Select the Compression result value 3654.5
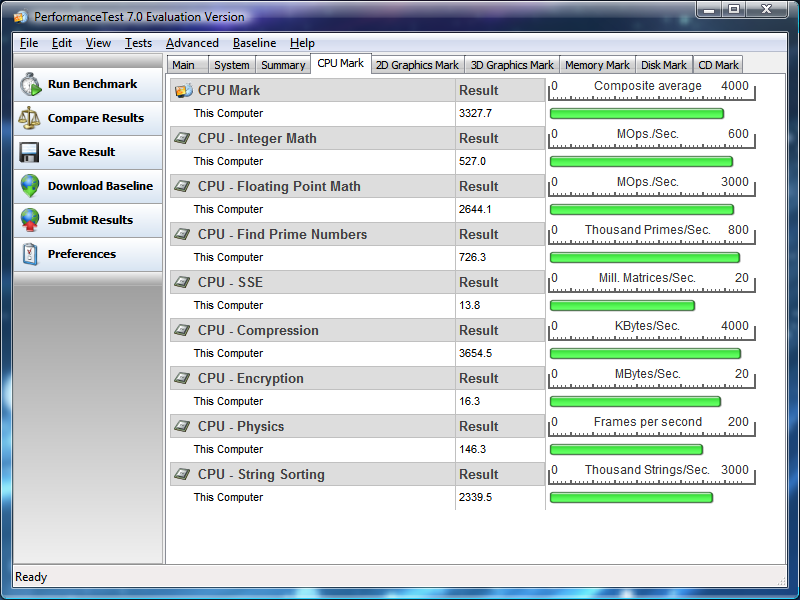Image resolution: width=800 pixels, height=600 pixels. click(x=475, y=353)
